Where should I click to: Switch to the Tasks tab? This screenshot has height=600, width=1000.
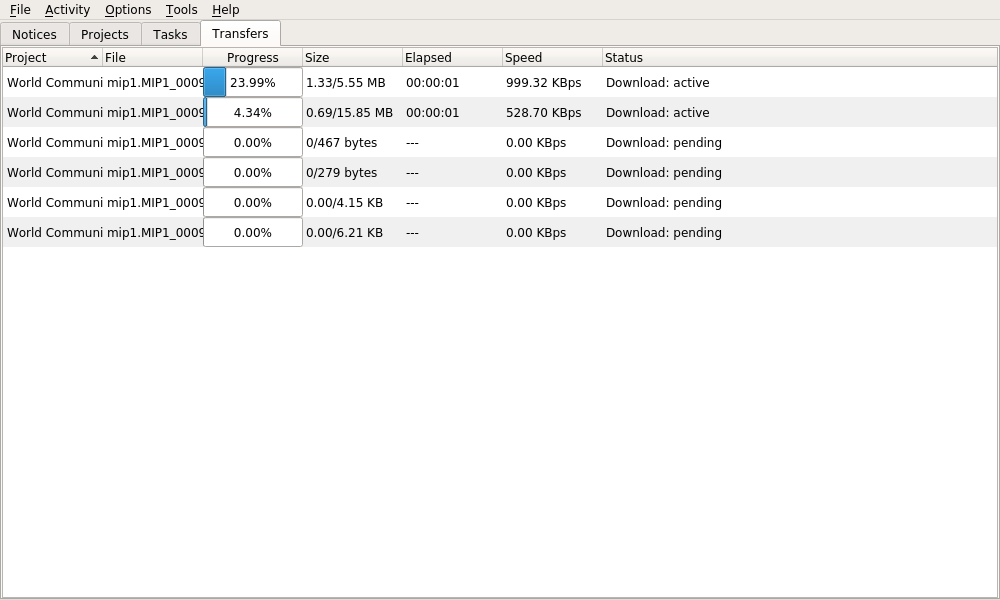(x=170, y=34)
